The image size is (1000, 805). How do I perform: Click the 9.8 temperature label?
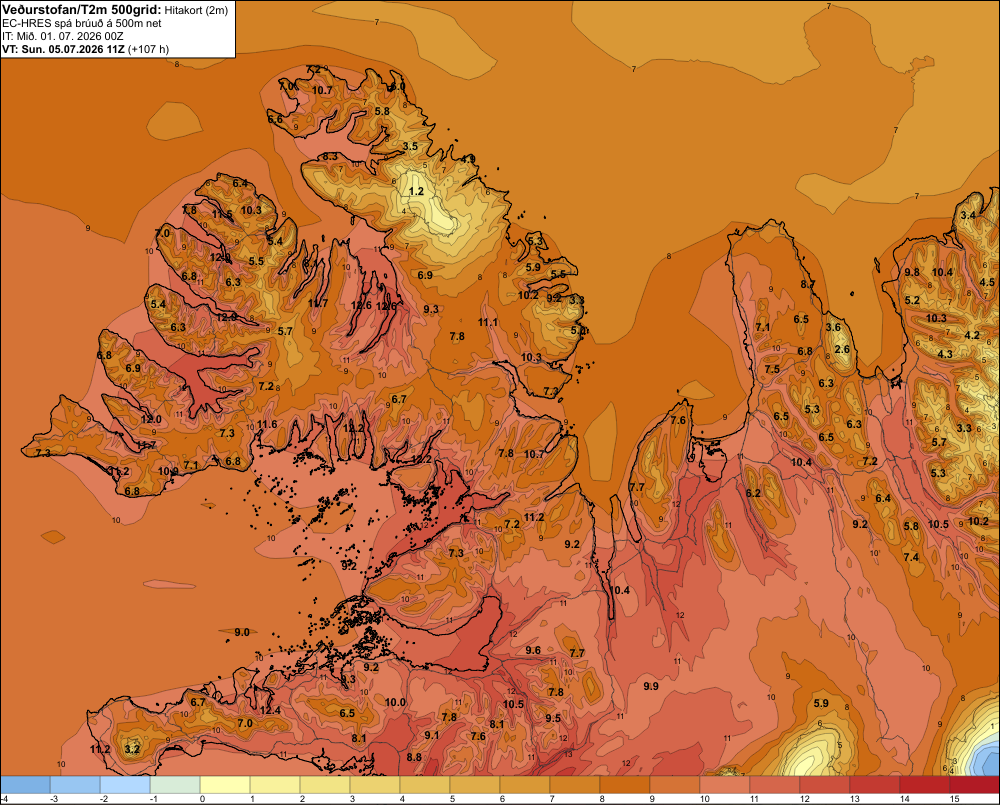pyautogui.click(x=913, y=272)
